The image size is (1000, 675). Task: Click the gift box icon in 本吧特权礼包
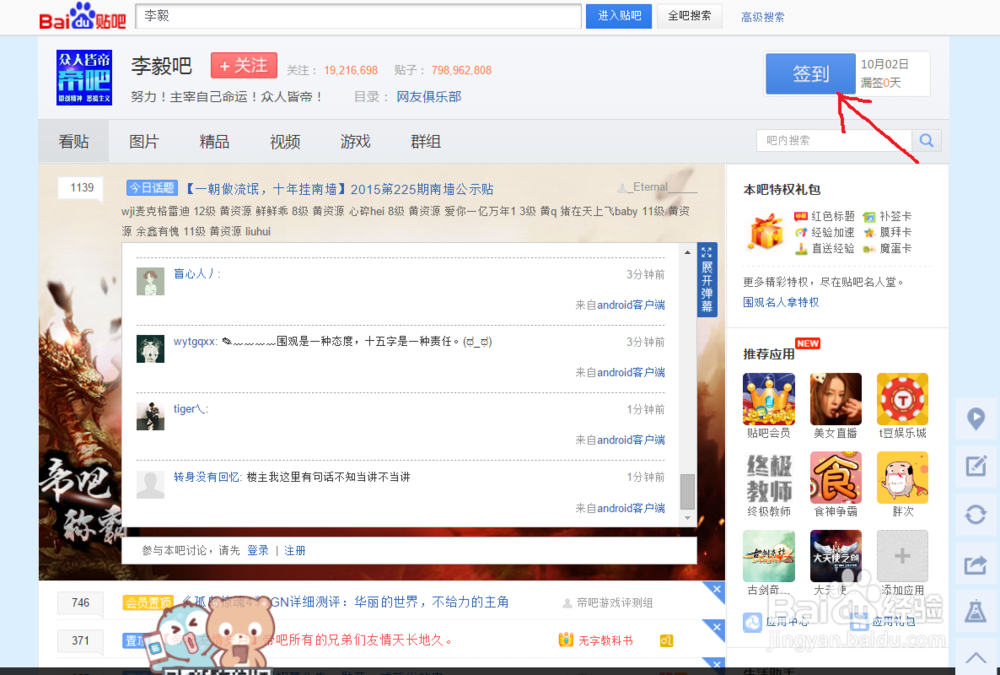pos(765,231)
